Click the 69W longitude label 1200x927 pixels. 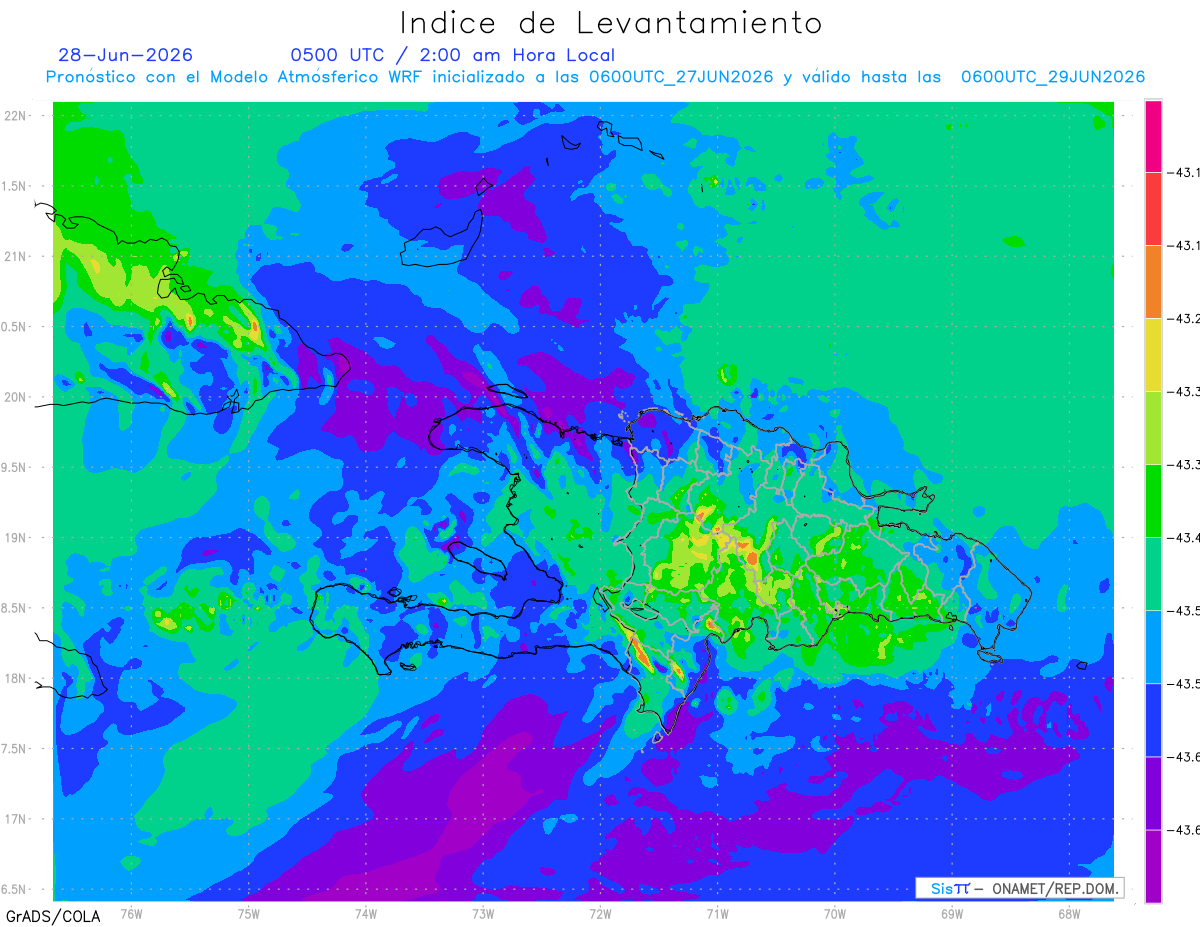click(x=952, y=913)
